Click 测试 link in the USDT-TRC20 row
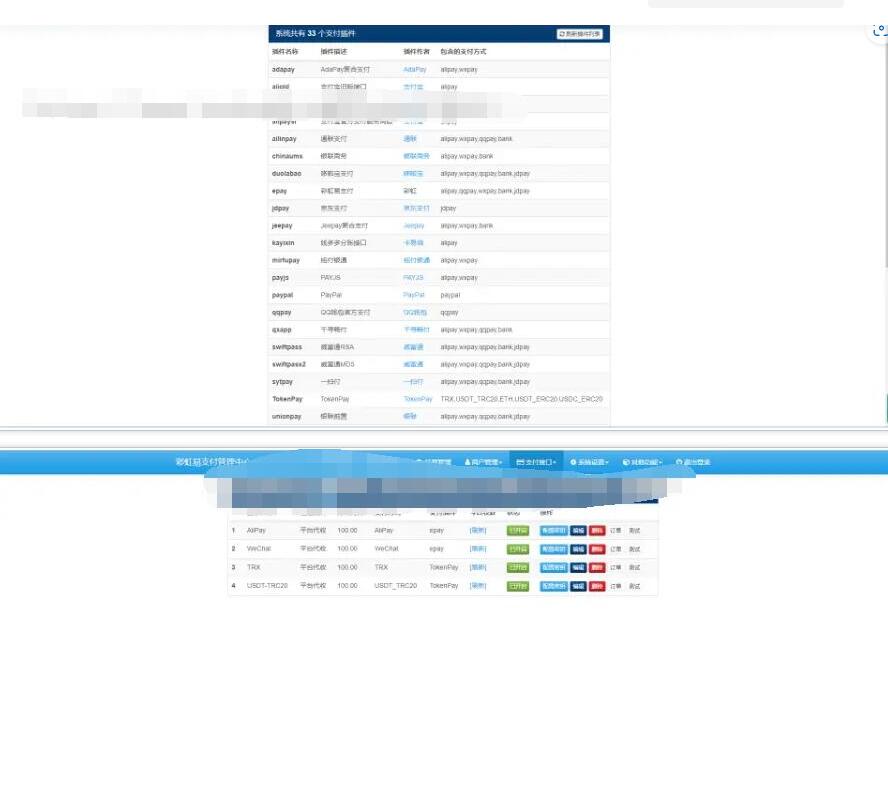Viewport: 888px width, 799px height. click(635, 586)
